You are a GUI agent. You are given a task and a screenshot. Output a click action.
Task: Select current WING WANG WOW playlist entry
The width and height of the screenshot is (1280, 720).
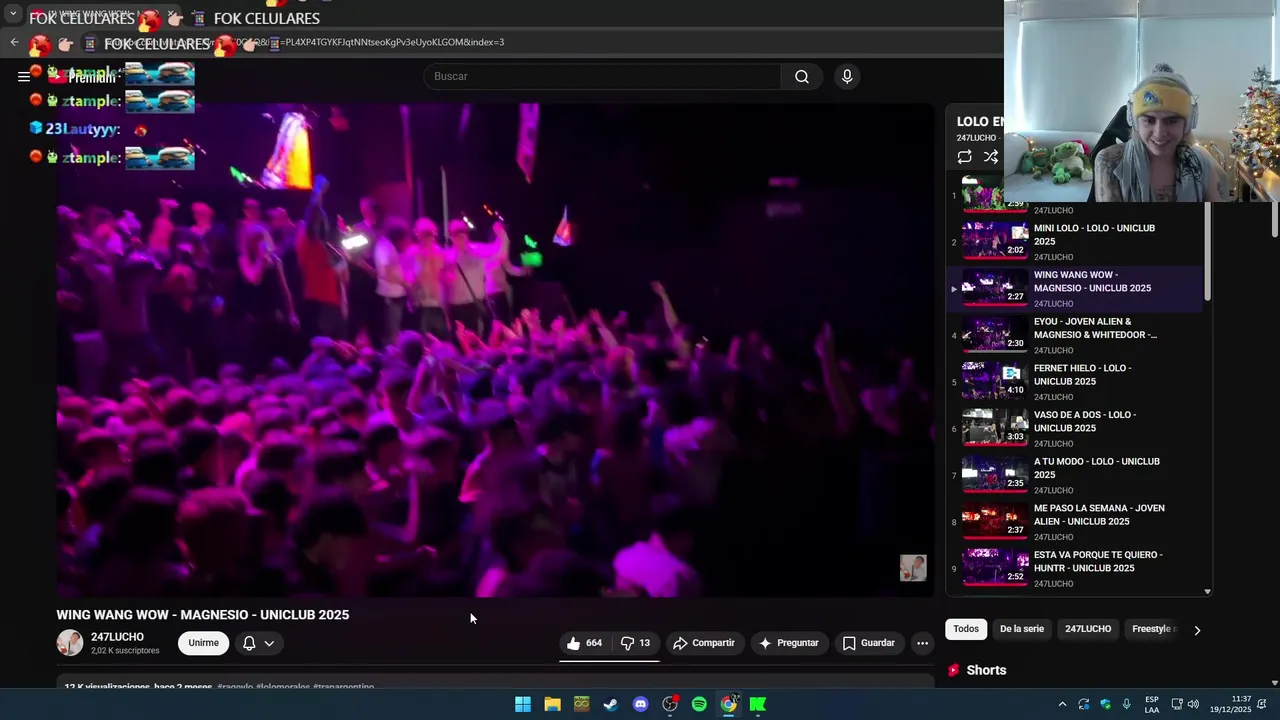(x=1075, y=288)
